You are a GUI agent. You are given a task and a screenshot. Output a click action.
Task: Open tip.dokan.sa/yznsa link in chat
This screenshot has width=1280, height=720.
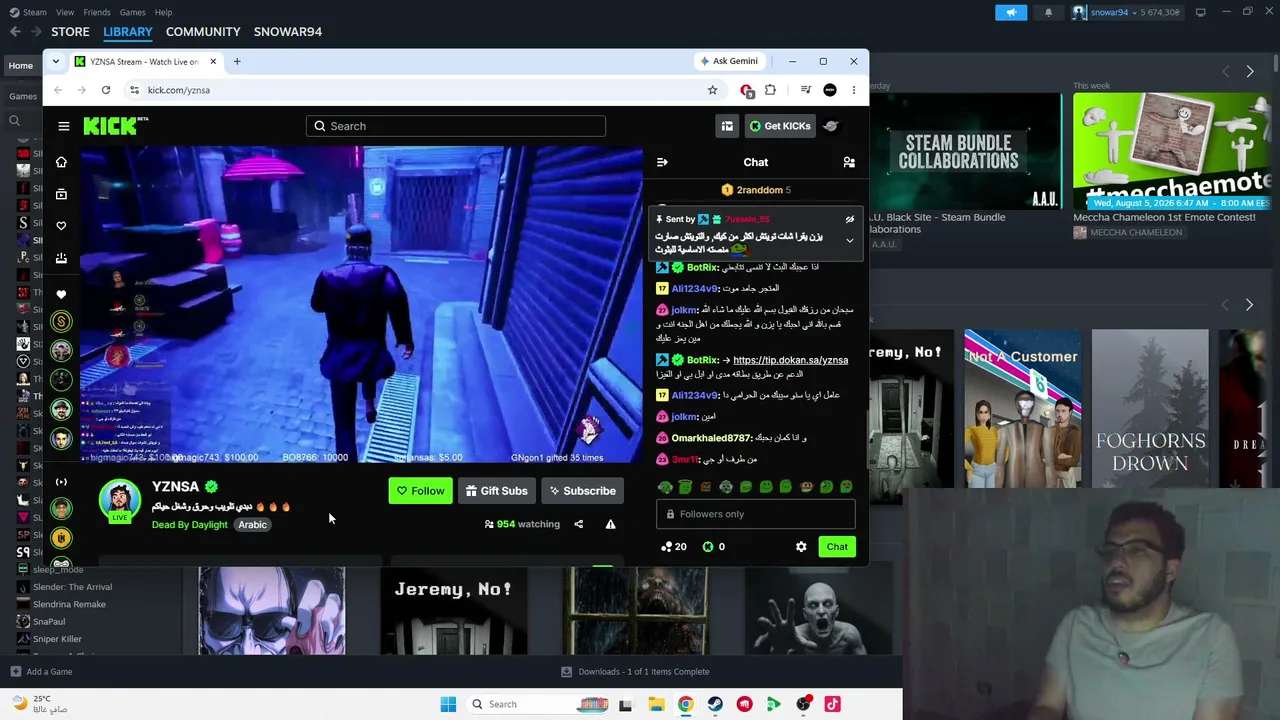click(x=790, y=360)
